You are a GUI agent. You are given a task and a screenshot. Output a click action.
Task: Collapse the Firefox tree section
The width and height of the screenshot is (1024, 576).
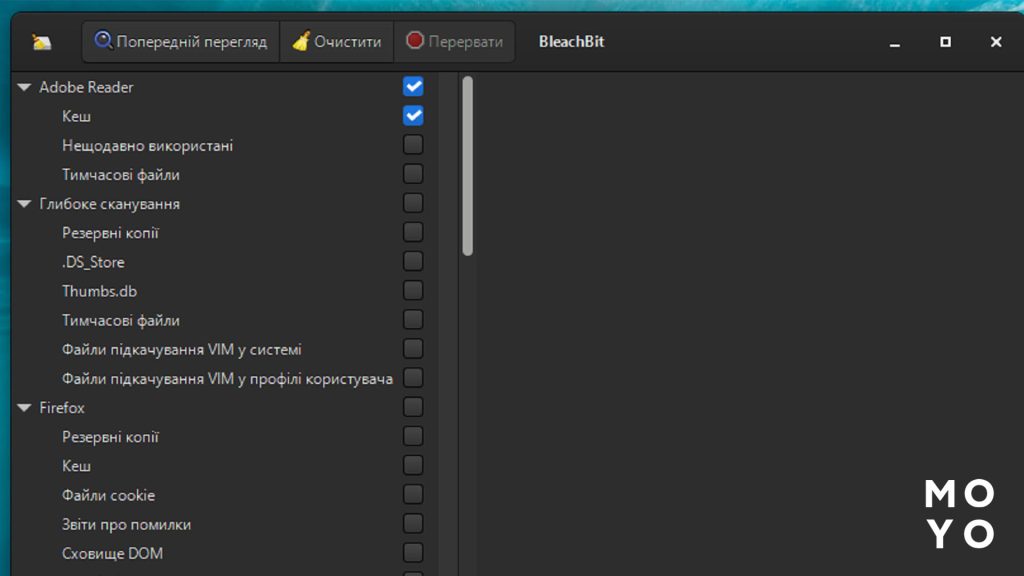pos(24,408)
